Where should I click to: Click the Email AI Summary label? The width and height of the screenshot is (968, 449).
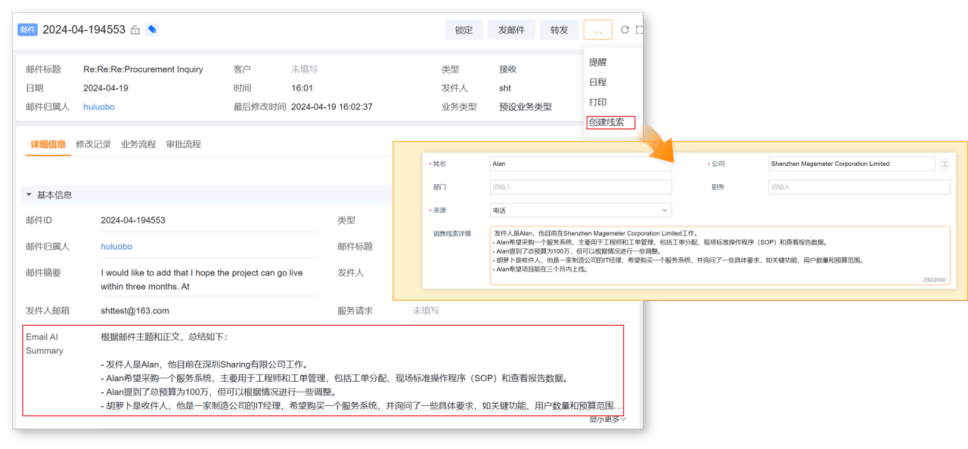pos(44,344)
